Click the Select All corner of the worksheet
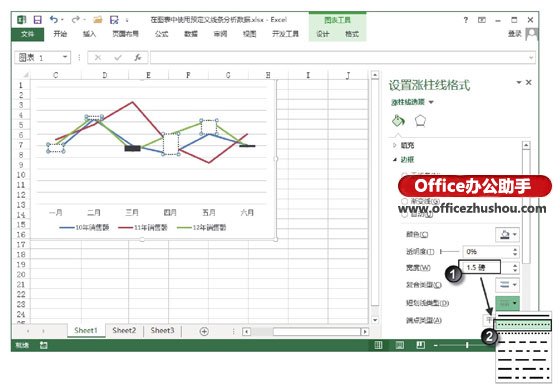560x391 pixels. [25, 75]
